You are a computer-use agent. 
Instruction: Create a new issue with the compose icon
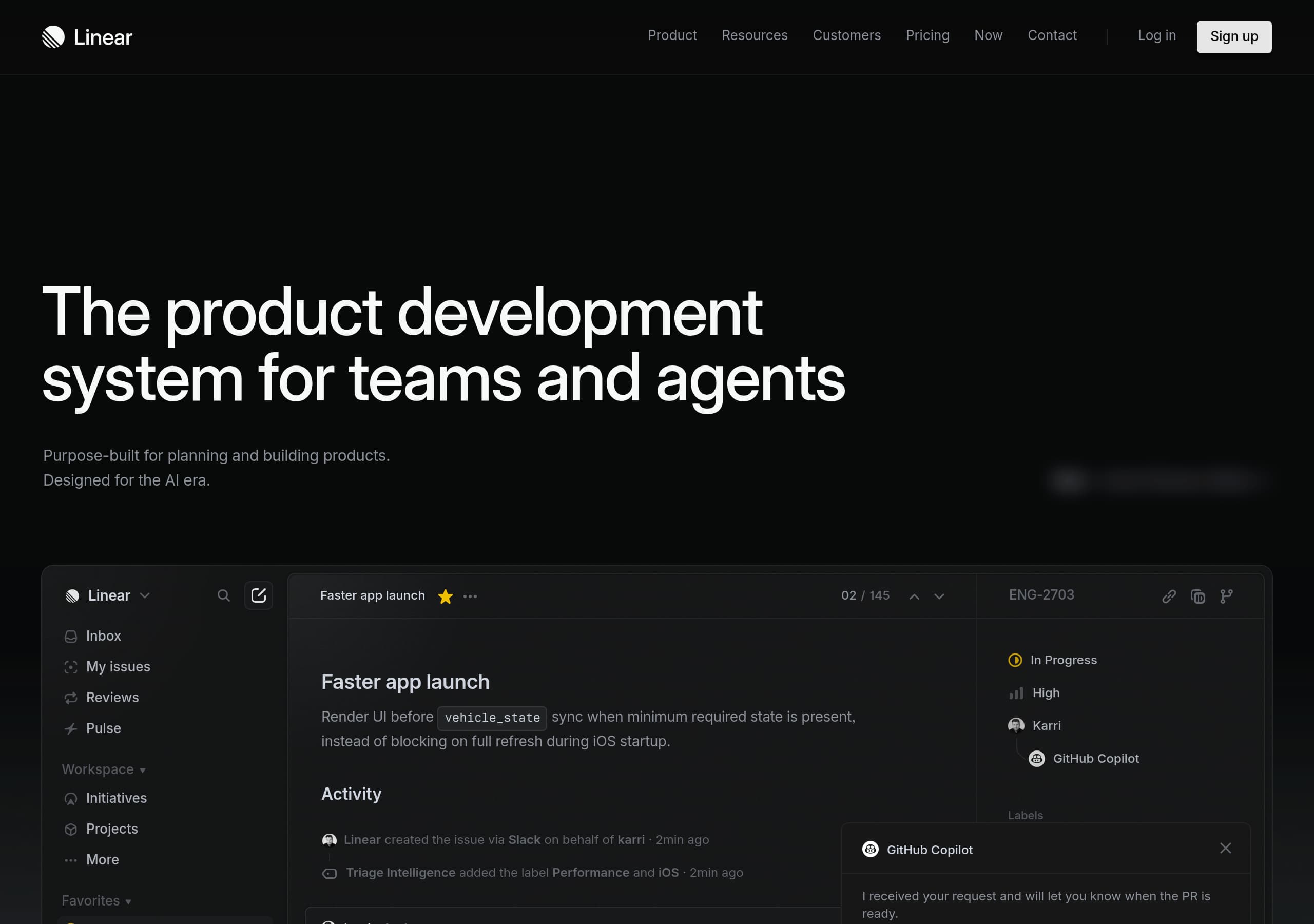pos(259,595)
